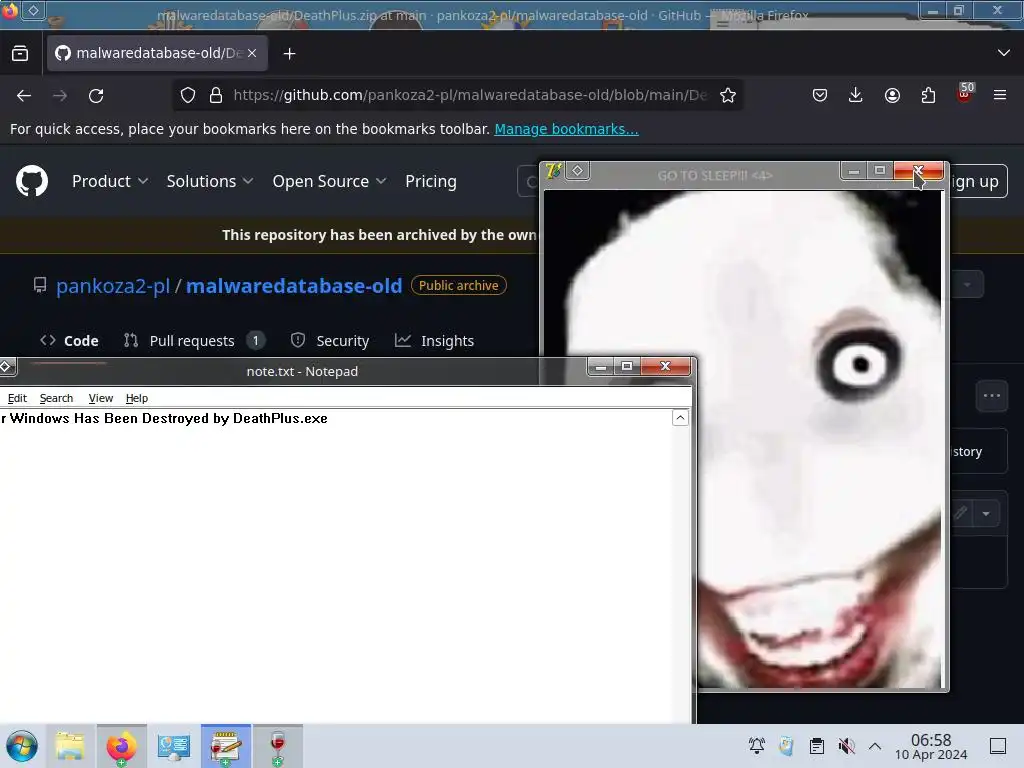Open a new tab with plus button
This screenshot has height=768, width=1024.
pyautogui.click(x=289, y=54)
